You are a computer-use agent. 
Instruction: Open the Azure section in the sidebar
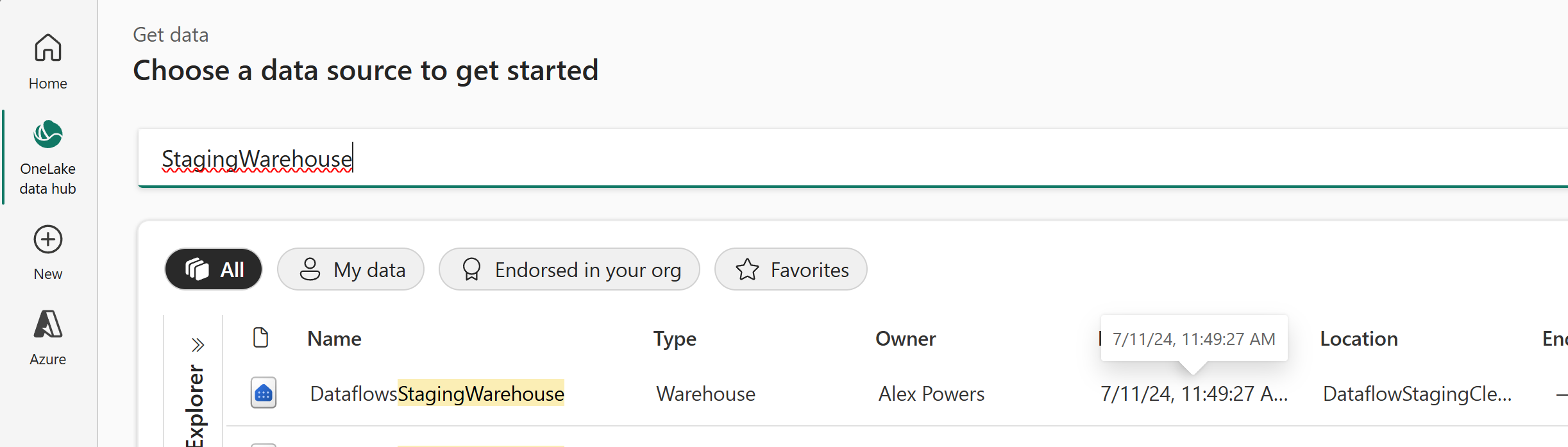[47, 330]
